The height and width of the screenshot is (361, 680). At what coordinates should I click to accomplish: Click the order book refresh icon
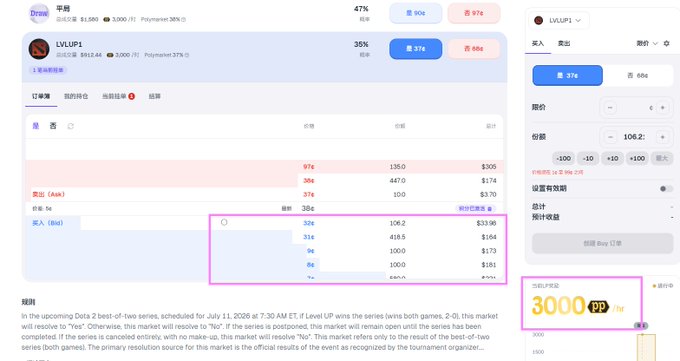pyautogui.click(x=71, y=126)
